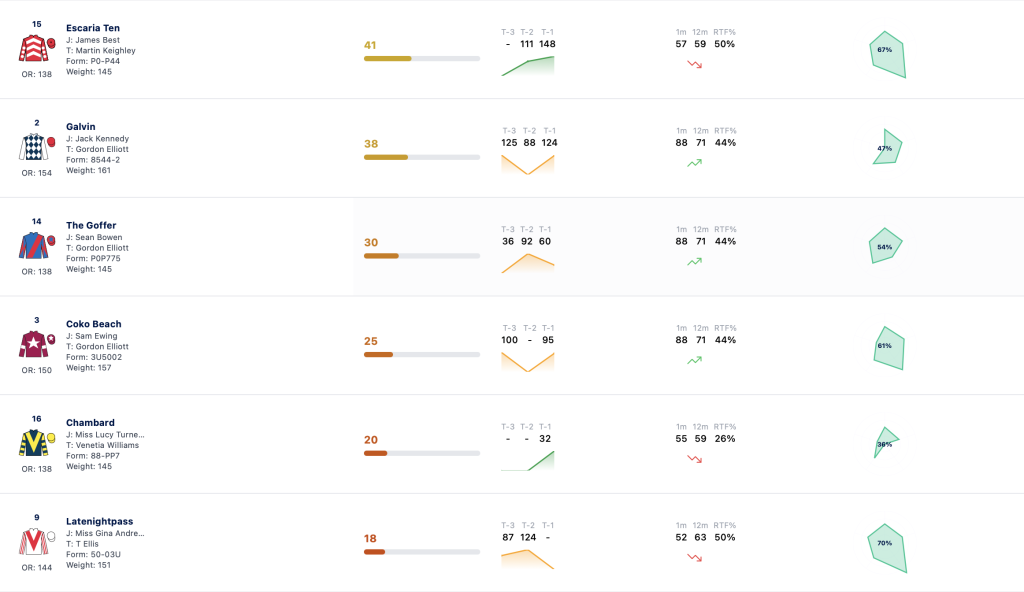Open the Galvin horse name link

[80, 126]
